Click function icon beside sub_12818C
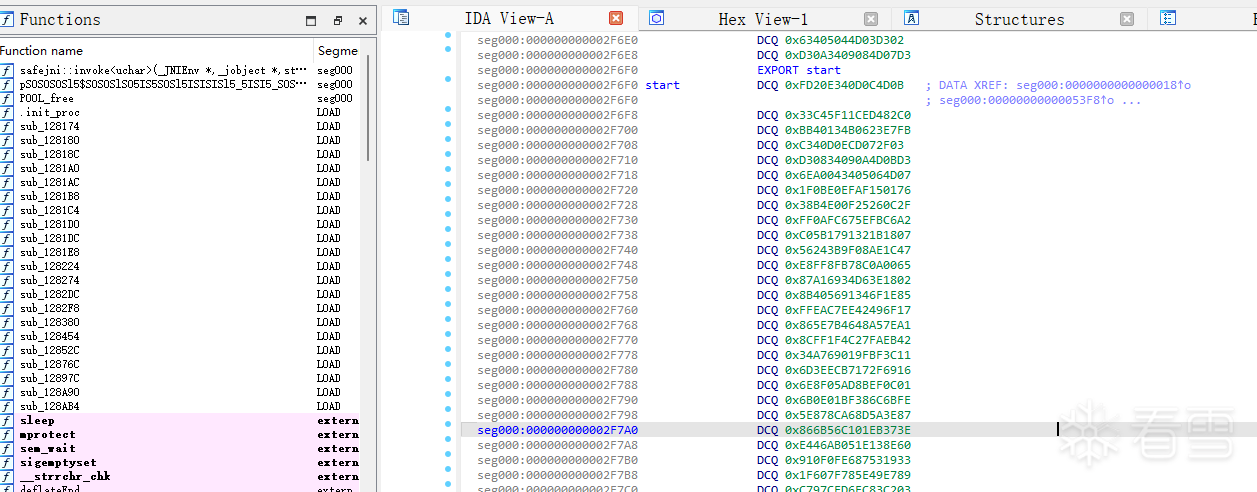Viewport: 1257px width, 492px height. 7,155
